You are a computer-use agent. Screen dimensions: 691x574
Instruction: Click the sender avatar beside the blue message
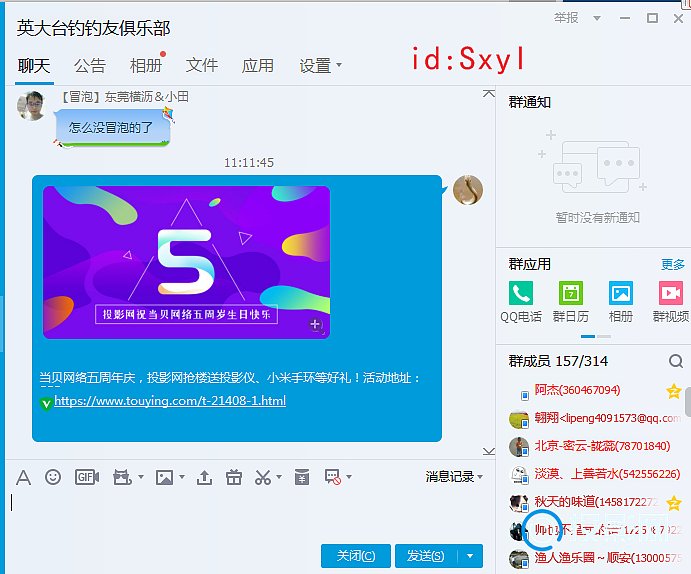tap(468, 190)
